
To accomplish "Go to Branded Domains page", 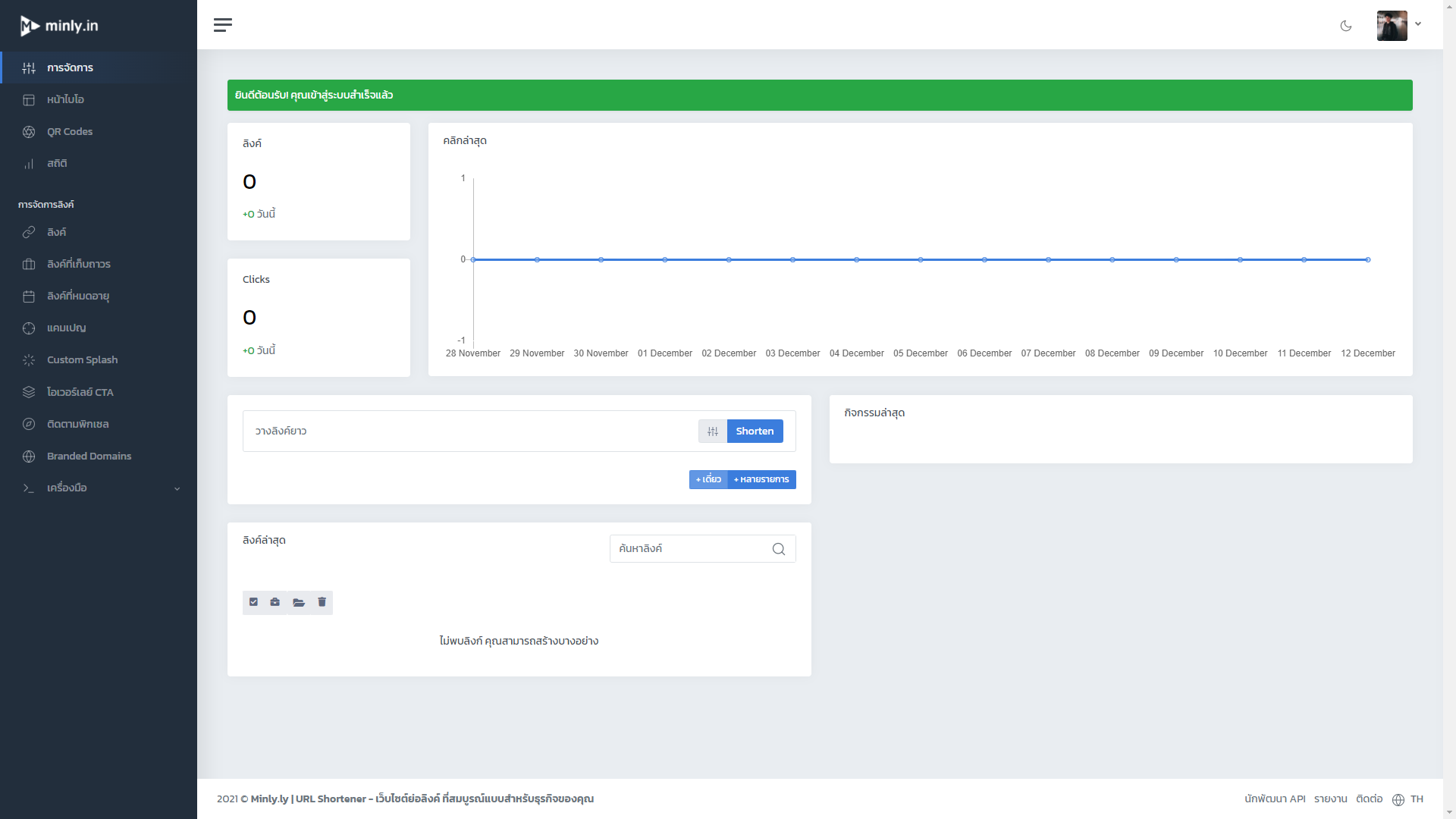I will pyautogui.click(x=89, y=456).
